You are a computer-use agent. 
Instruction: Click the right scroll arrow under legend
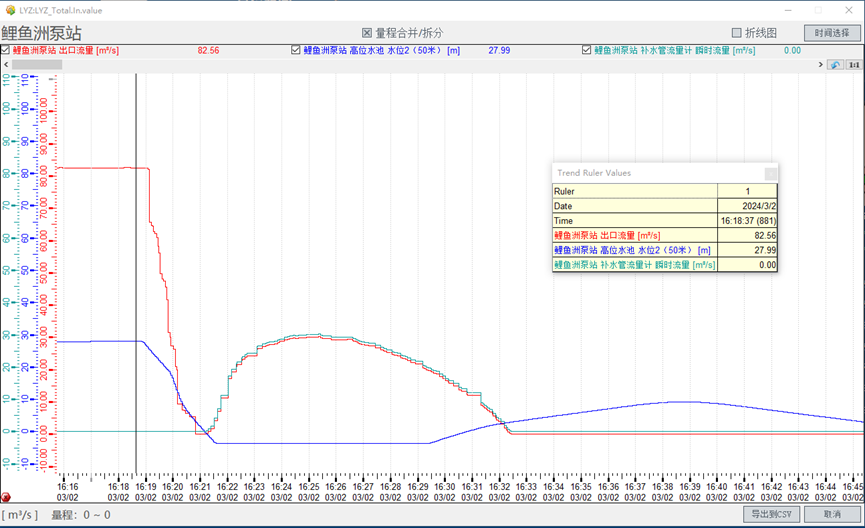[x=822, y=65]
